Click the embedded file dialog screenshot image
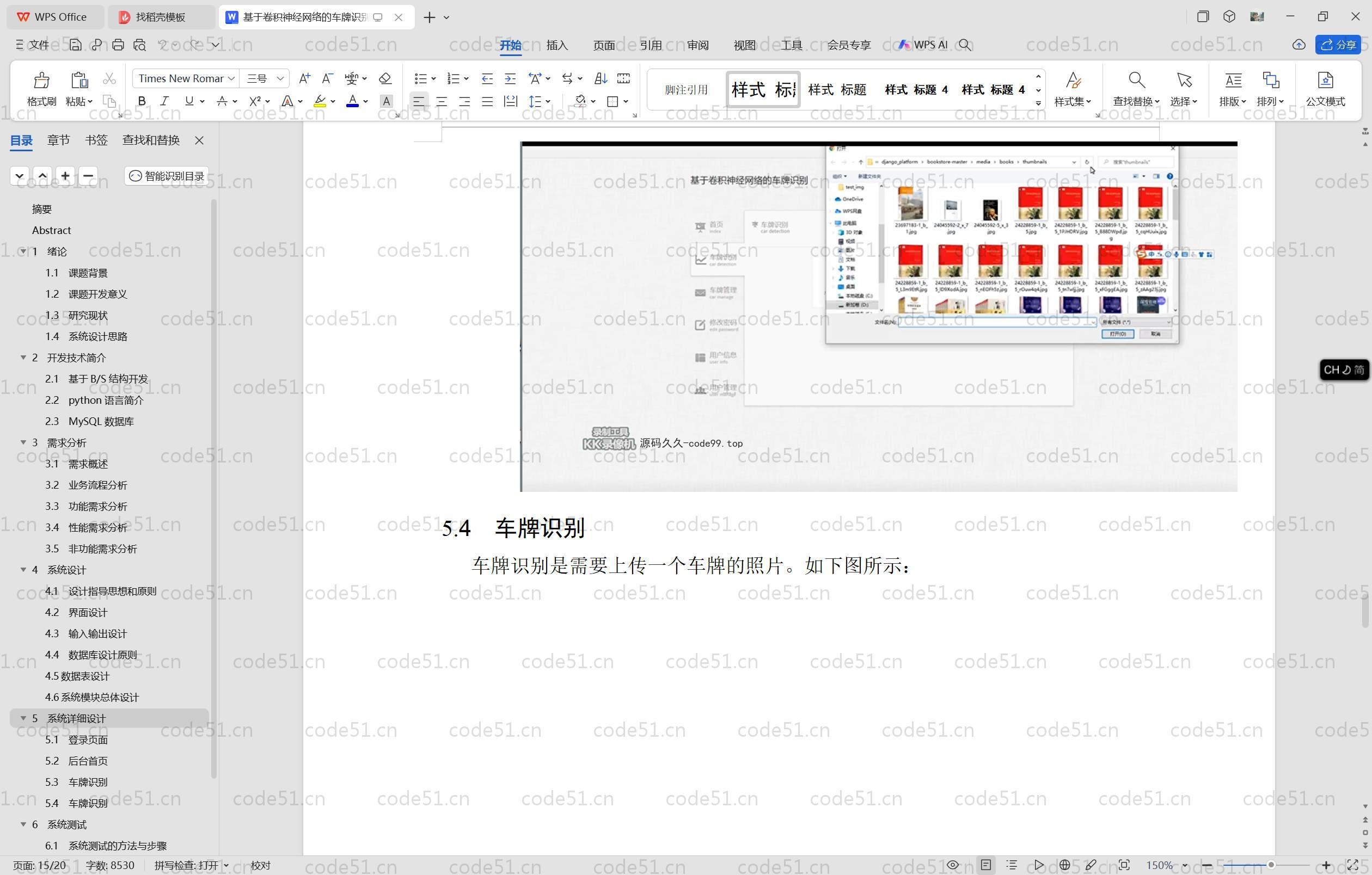Screen dimensions: 1372x875 (x=879, y=317)
